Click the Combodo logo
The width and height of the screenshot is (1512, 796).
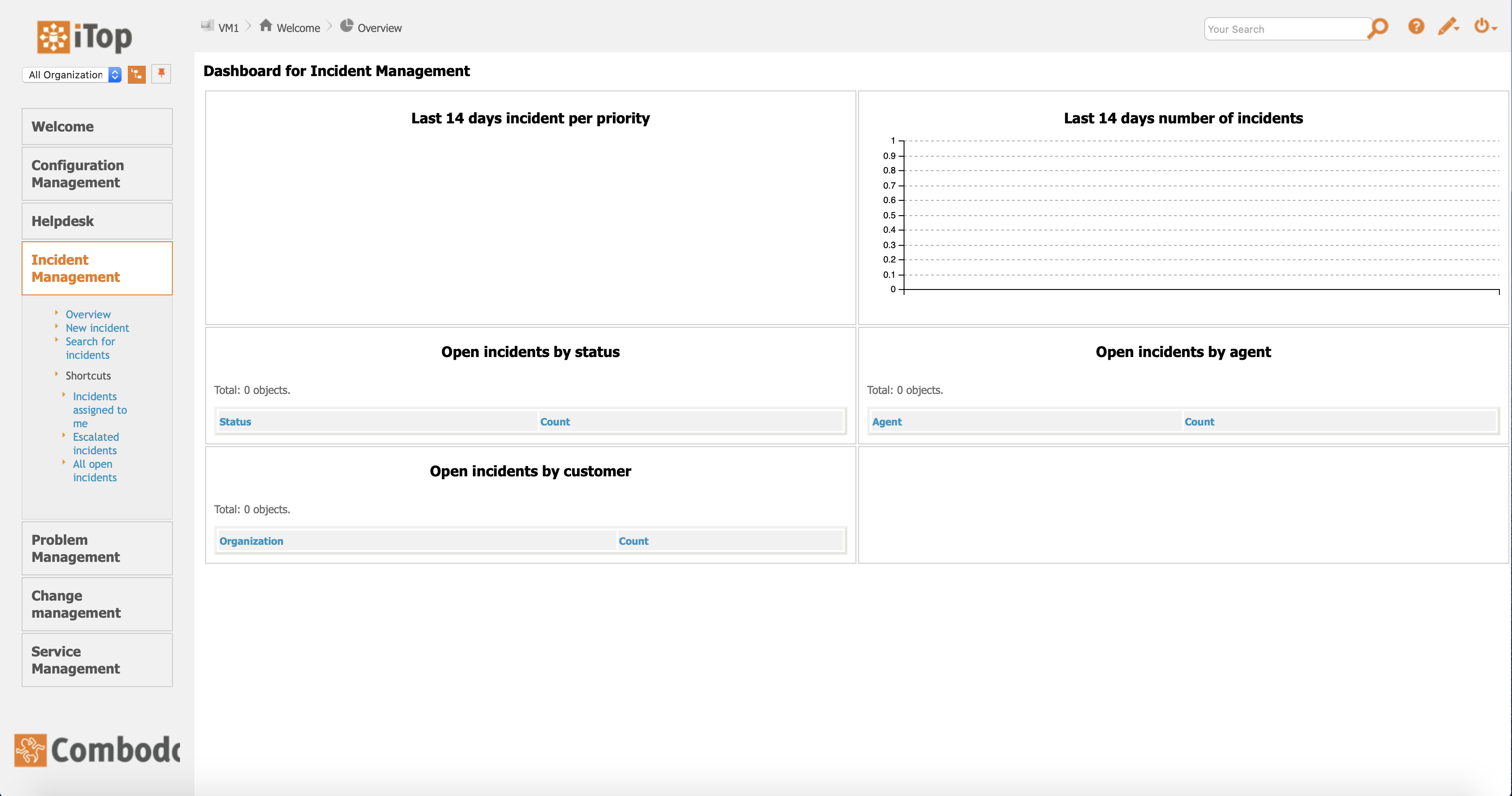pos(98,750)
